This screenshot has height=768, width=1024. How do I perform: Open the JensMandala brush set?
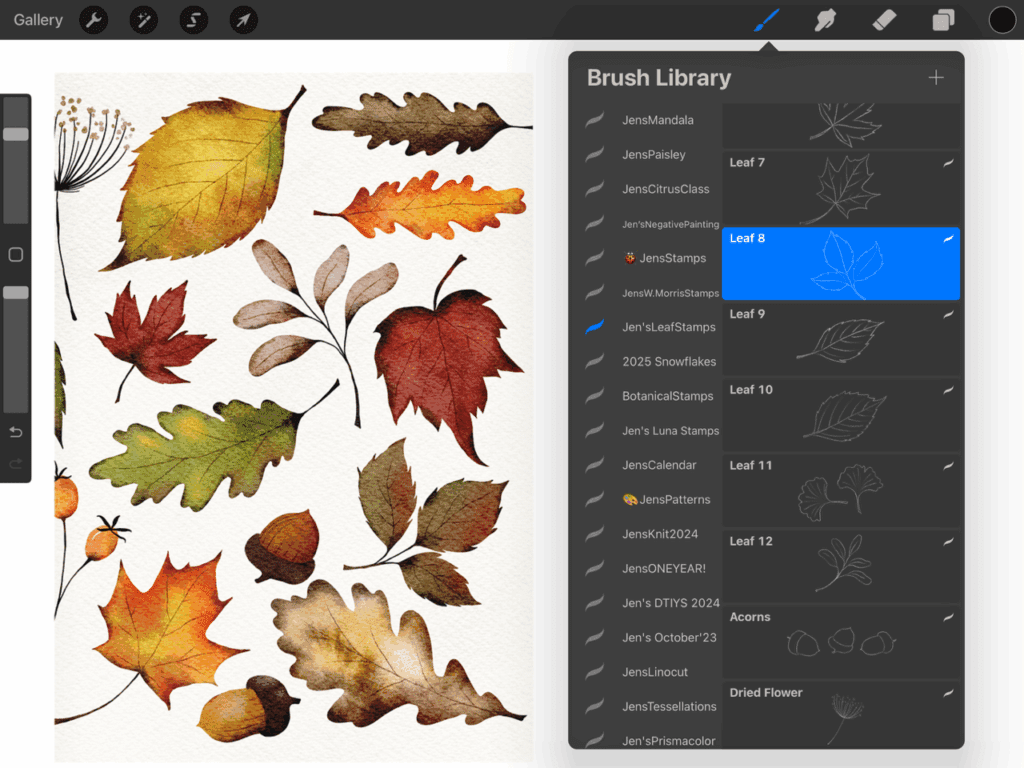coord(658,120)
